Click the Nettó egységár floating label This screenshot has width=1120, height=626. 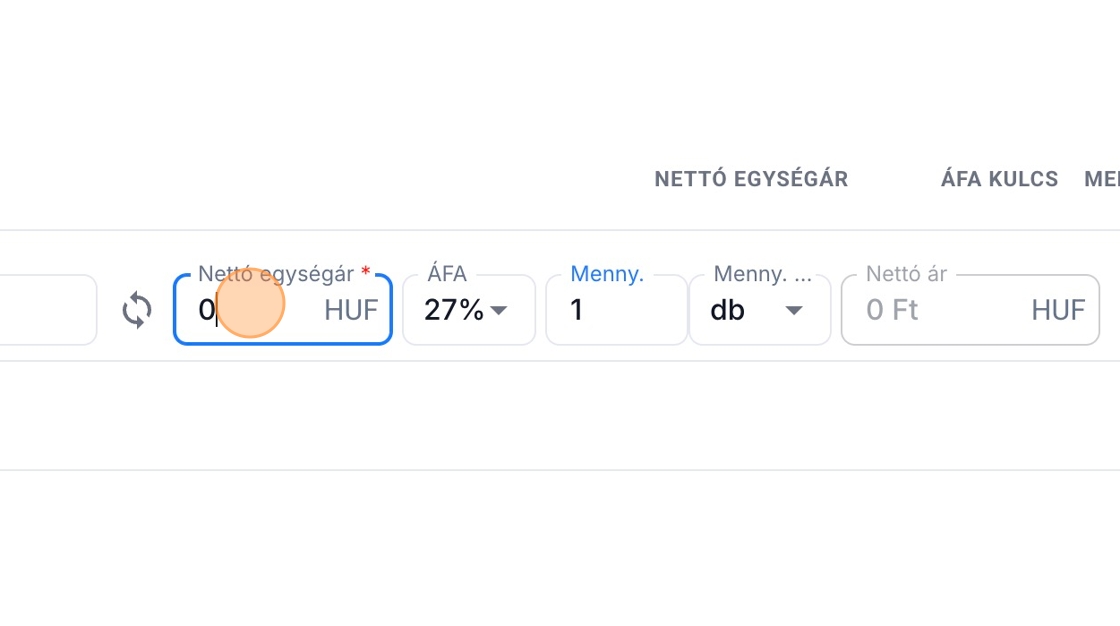pyautogui.click(x=276, y=274)
